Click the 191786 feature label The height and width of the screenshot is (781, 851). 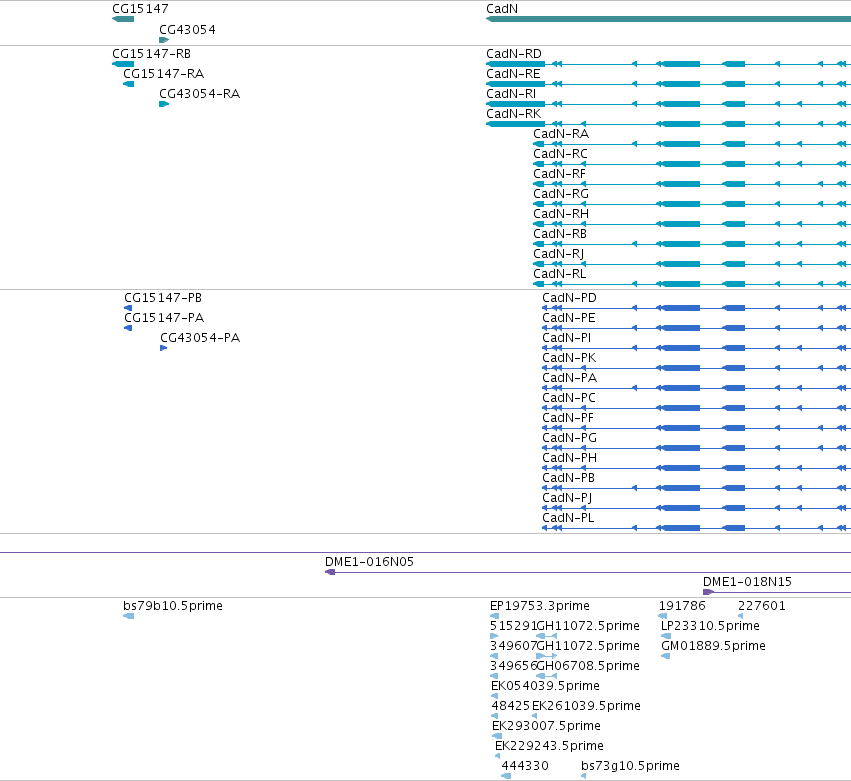coord(682,606)
